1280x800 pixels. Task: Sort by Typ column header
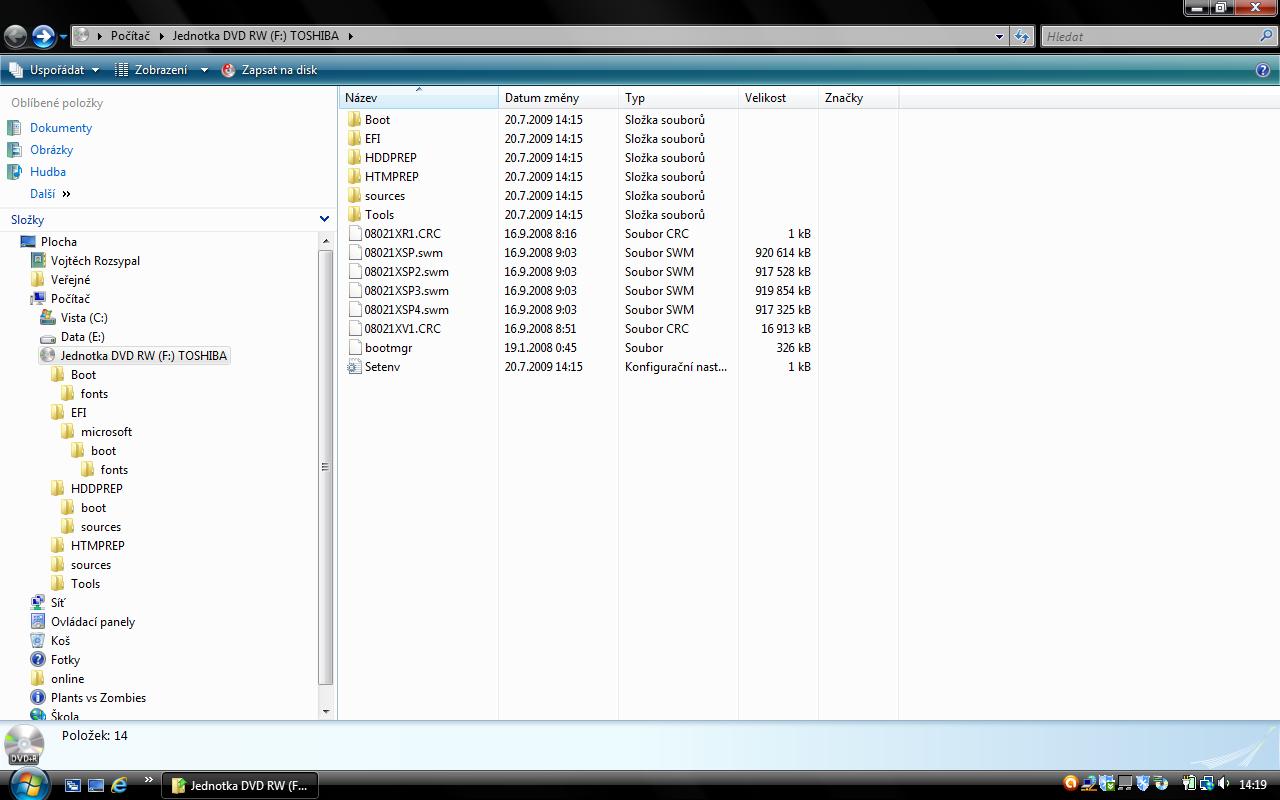coord(678,98)
